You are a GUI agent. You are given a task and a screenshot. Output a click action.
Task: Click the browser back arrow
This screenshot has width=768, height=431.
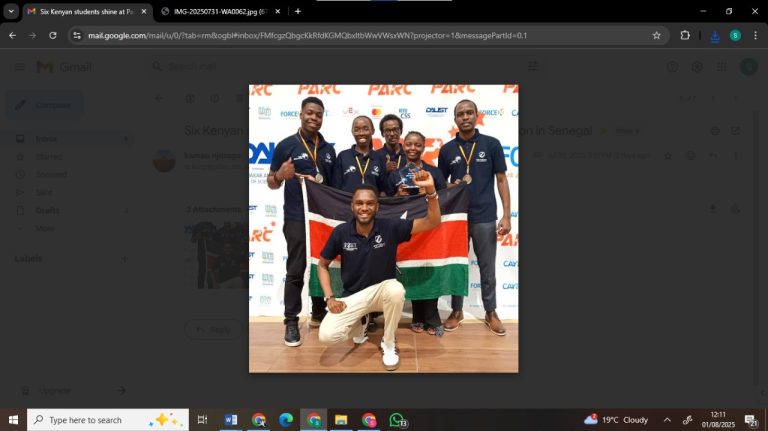[12, 35]
